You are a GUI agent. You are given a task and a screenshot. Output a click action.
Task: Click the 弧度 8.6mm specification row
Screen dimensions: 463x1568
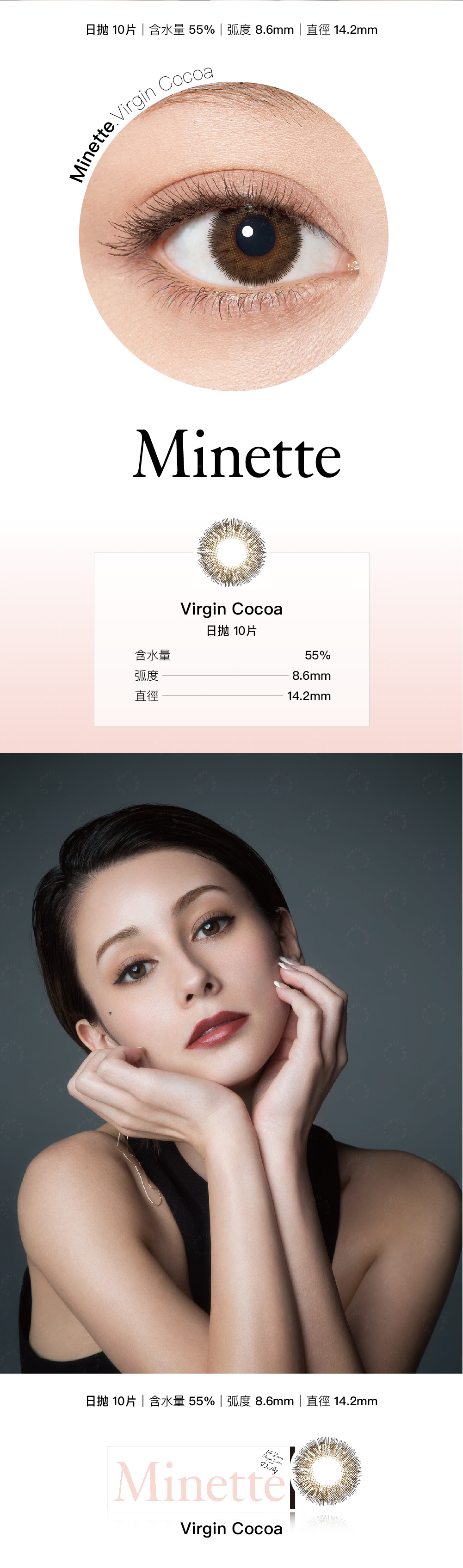coord(232,675)
